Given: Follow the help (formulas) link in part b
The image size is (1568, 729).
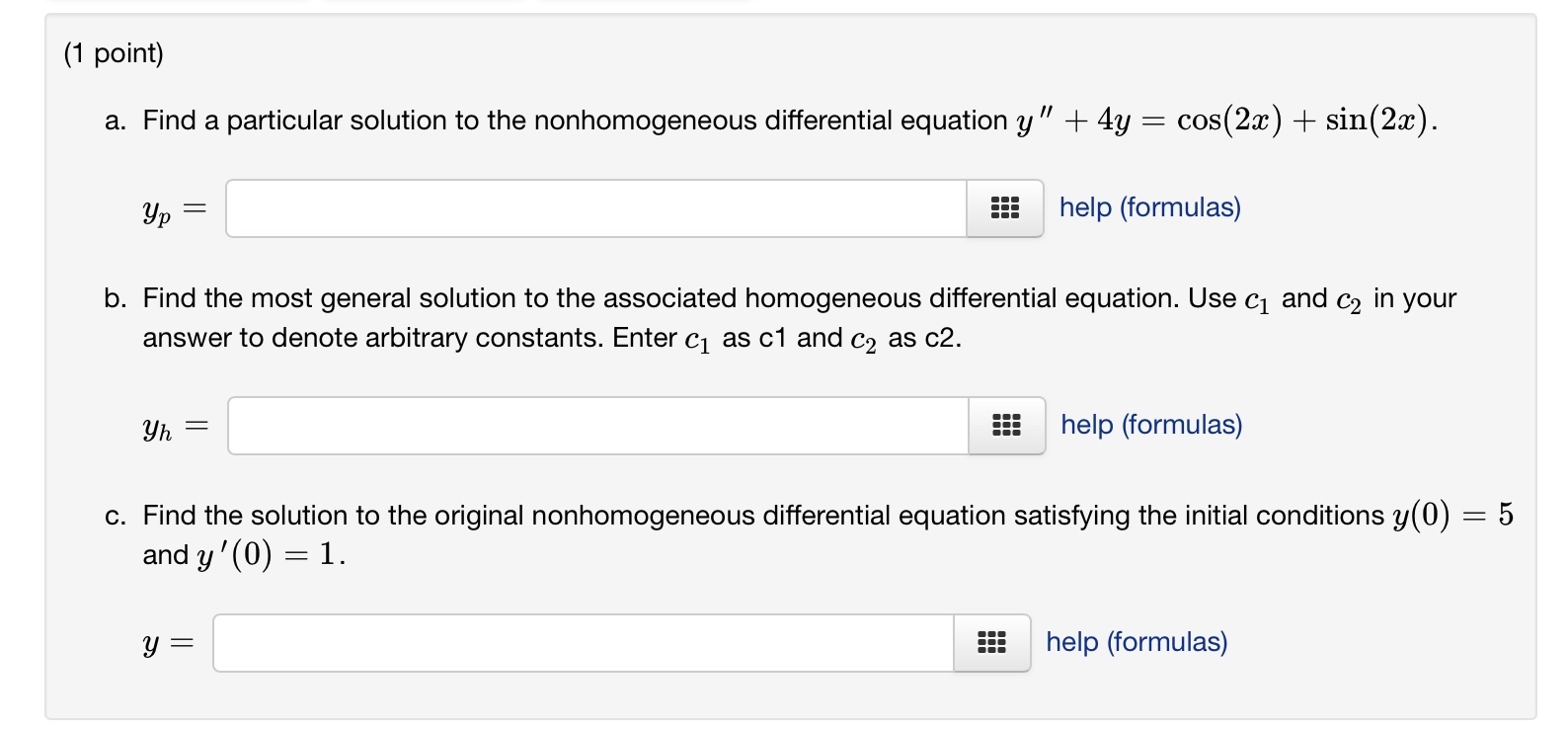Looking at the screenshot, I should pyautogui.click(x=1148, y=424).
